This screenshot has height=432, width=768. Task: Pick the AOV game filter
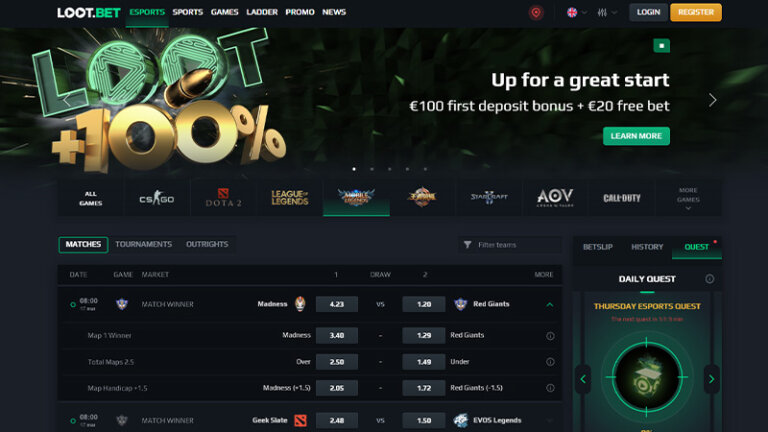click(x=555, y=198)
